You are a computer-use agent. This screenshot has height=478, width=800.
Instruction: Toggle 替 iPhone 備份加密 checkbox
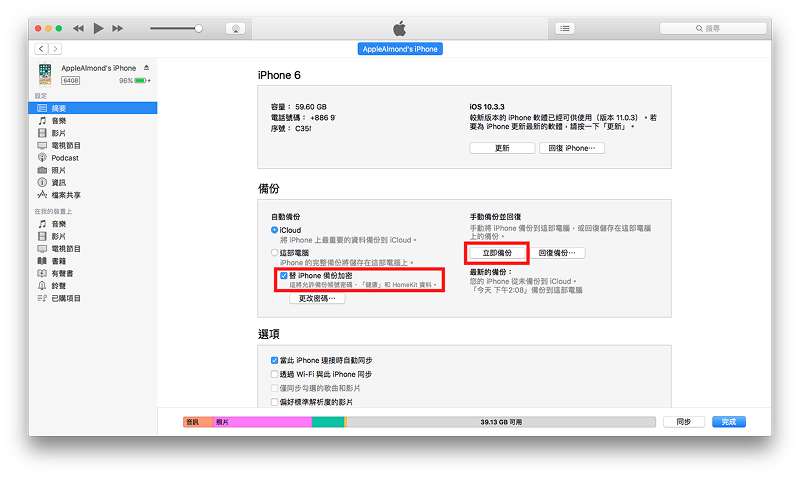[x=284, y=275]
